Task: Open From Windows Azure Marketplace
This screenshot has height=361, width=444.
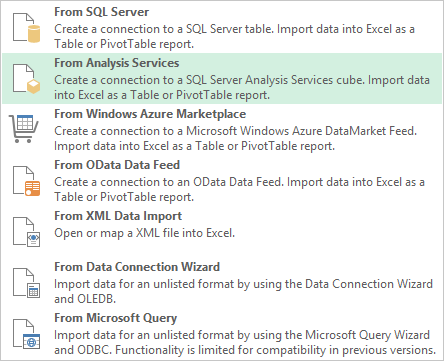Action: pos(150,114)
